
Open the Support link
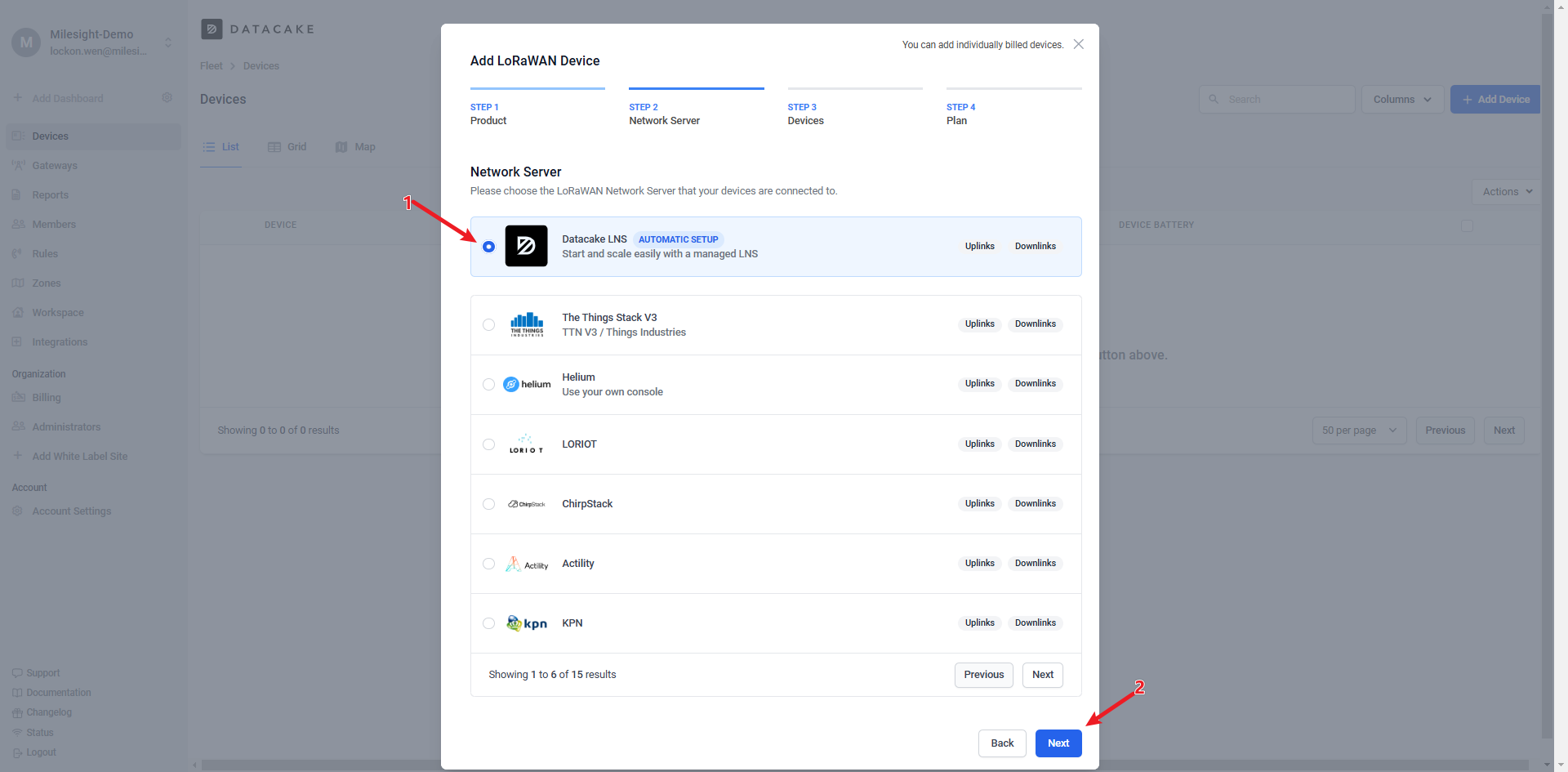(36, 673)
